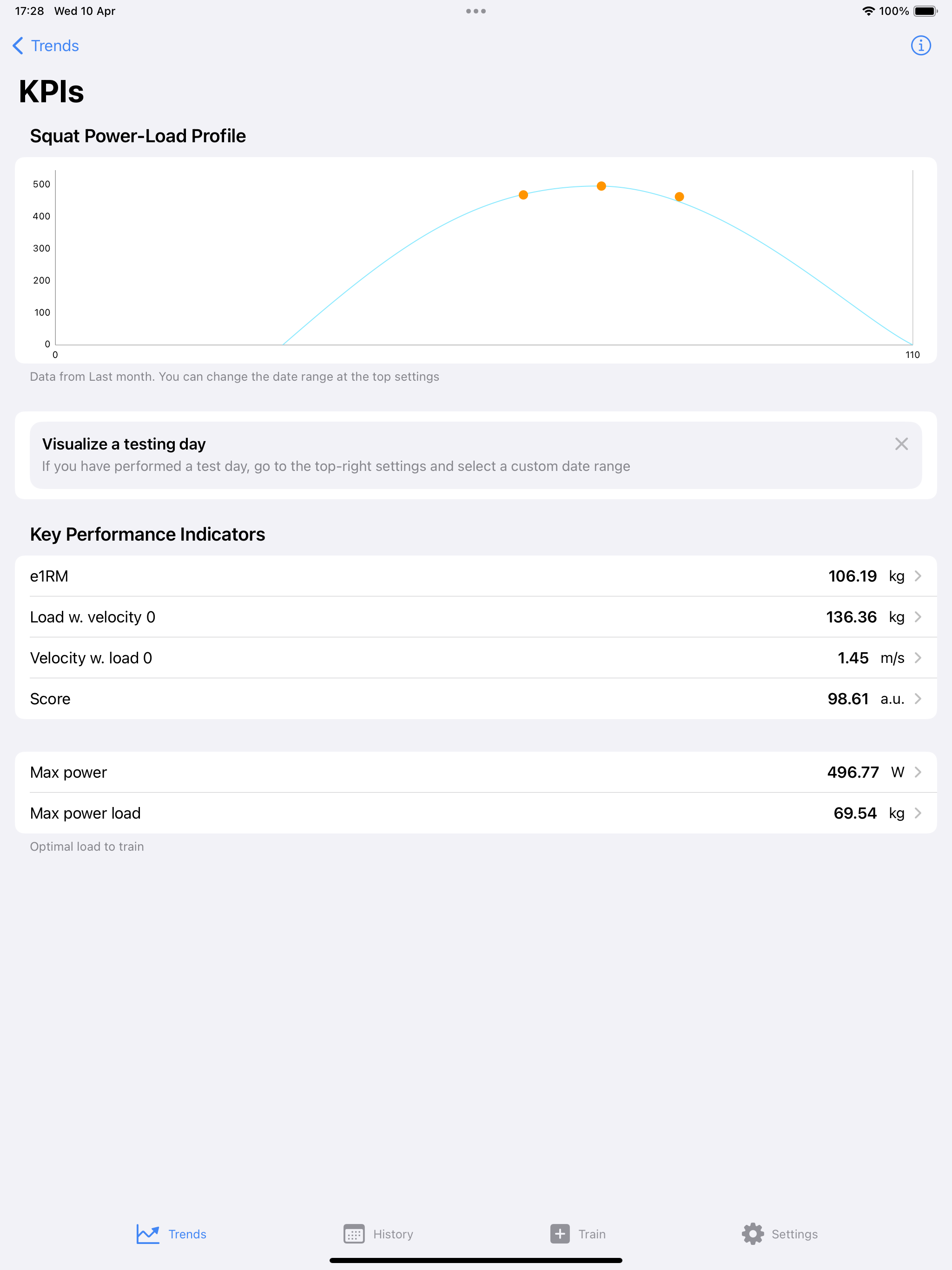The height and width of the screenshot is (1270, 952).
Task: Expand Max power load details
Action: [x=917, y=813]
